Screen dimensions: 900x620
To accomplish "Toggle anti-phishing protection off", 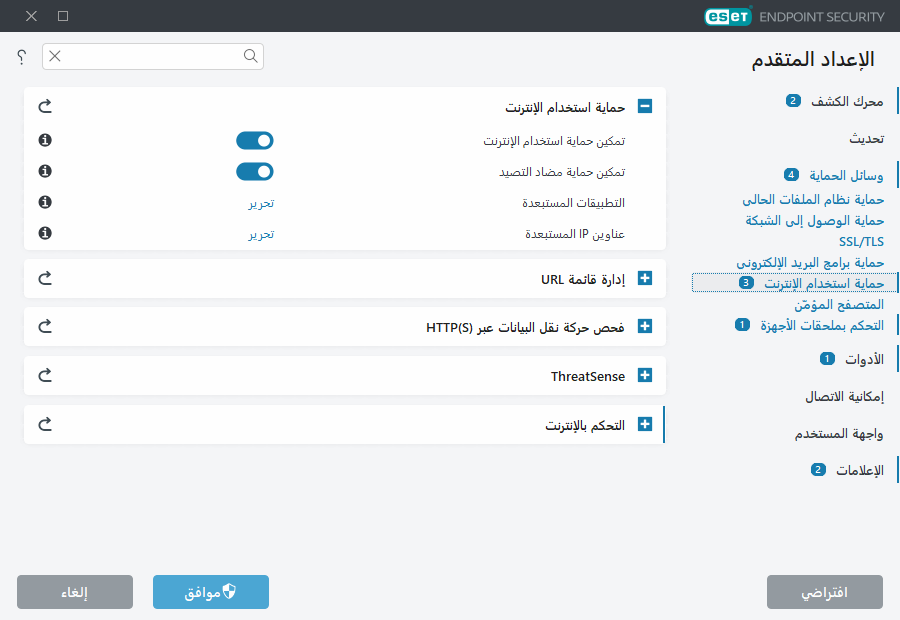I will (x=254, y=171).
